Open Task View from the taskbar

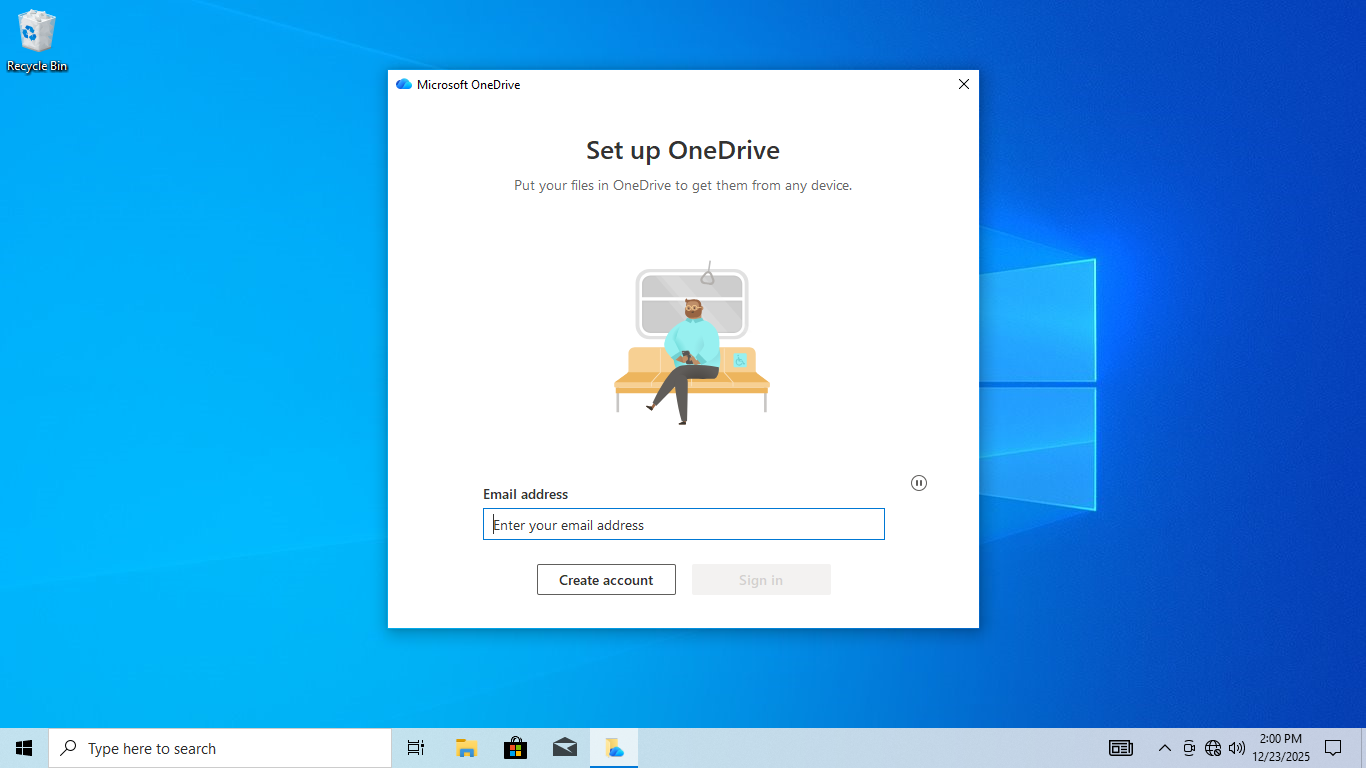[x=416, y=748]
